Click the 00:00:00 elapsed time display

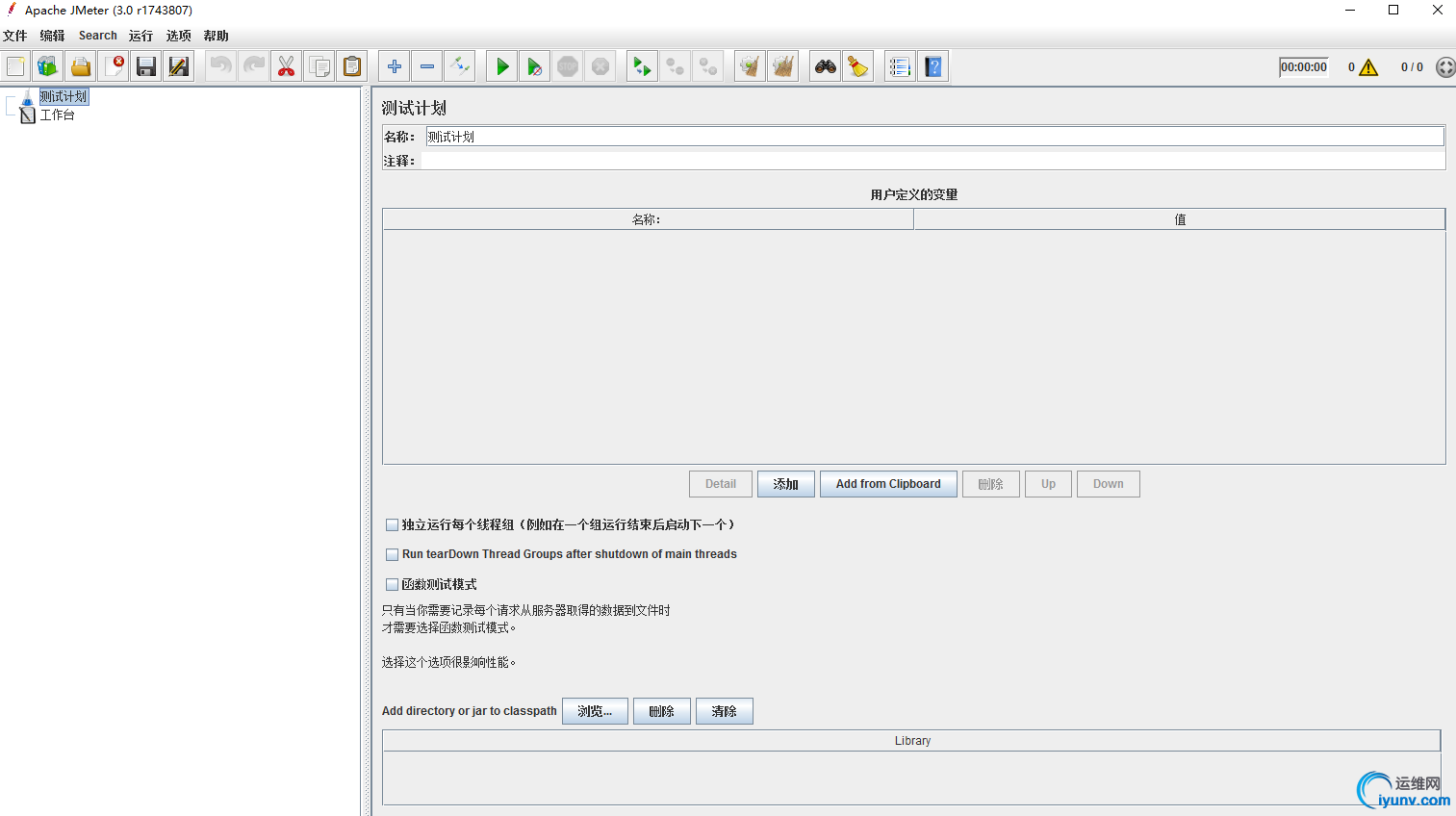click(1304, 67)
